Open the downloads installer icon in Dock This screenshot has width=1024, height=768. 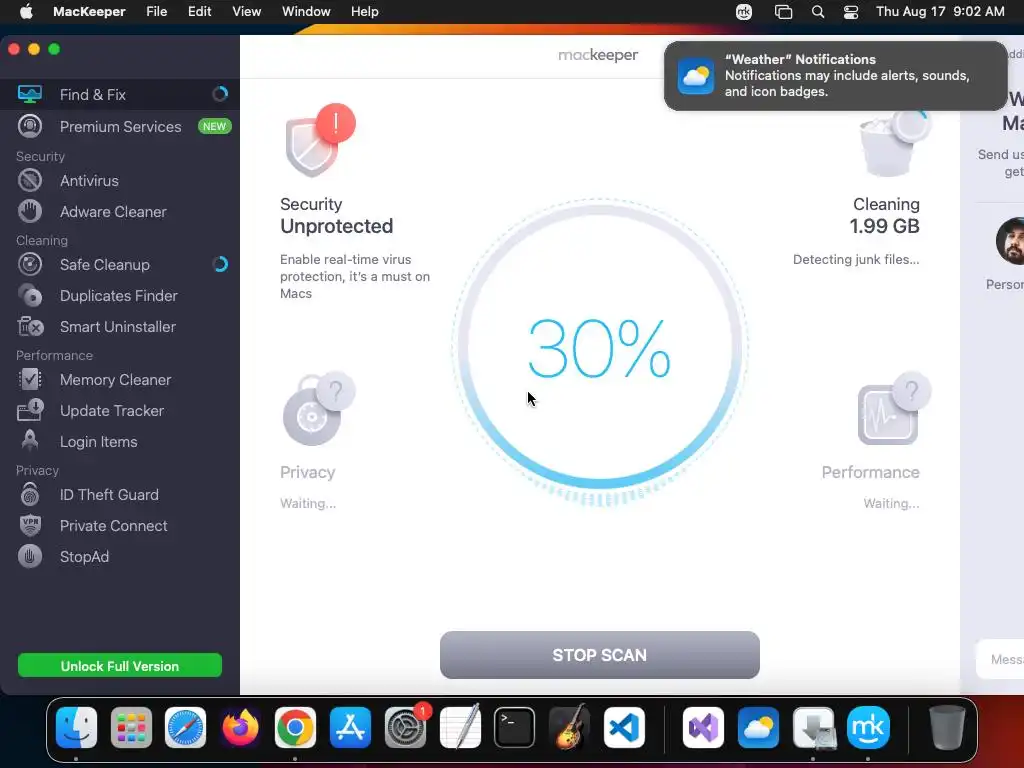813,727
